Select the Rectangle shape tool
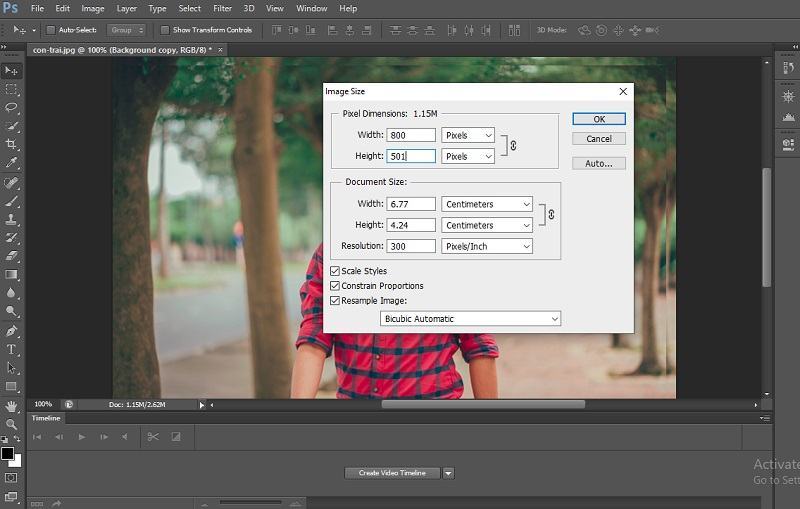This screenshot has height=509, width=800. (11, 386)
